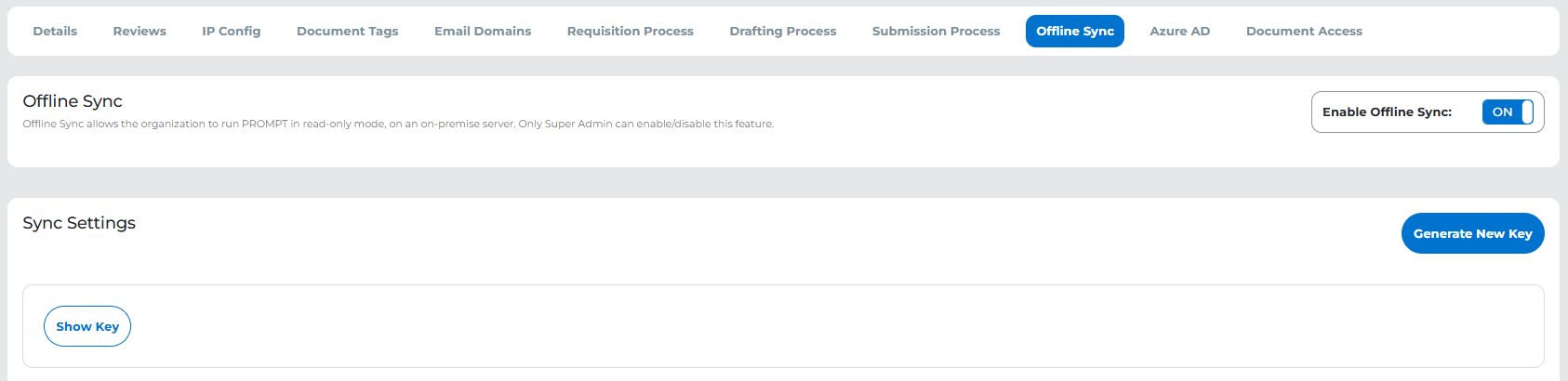Screen dimensions: 1568x381
Task: Switch to Drafting Process tab
Action: (783, 32)
